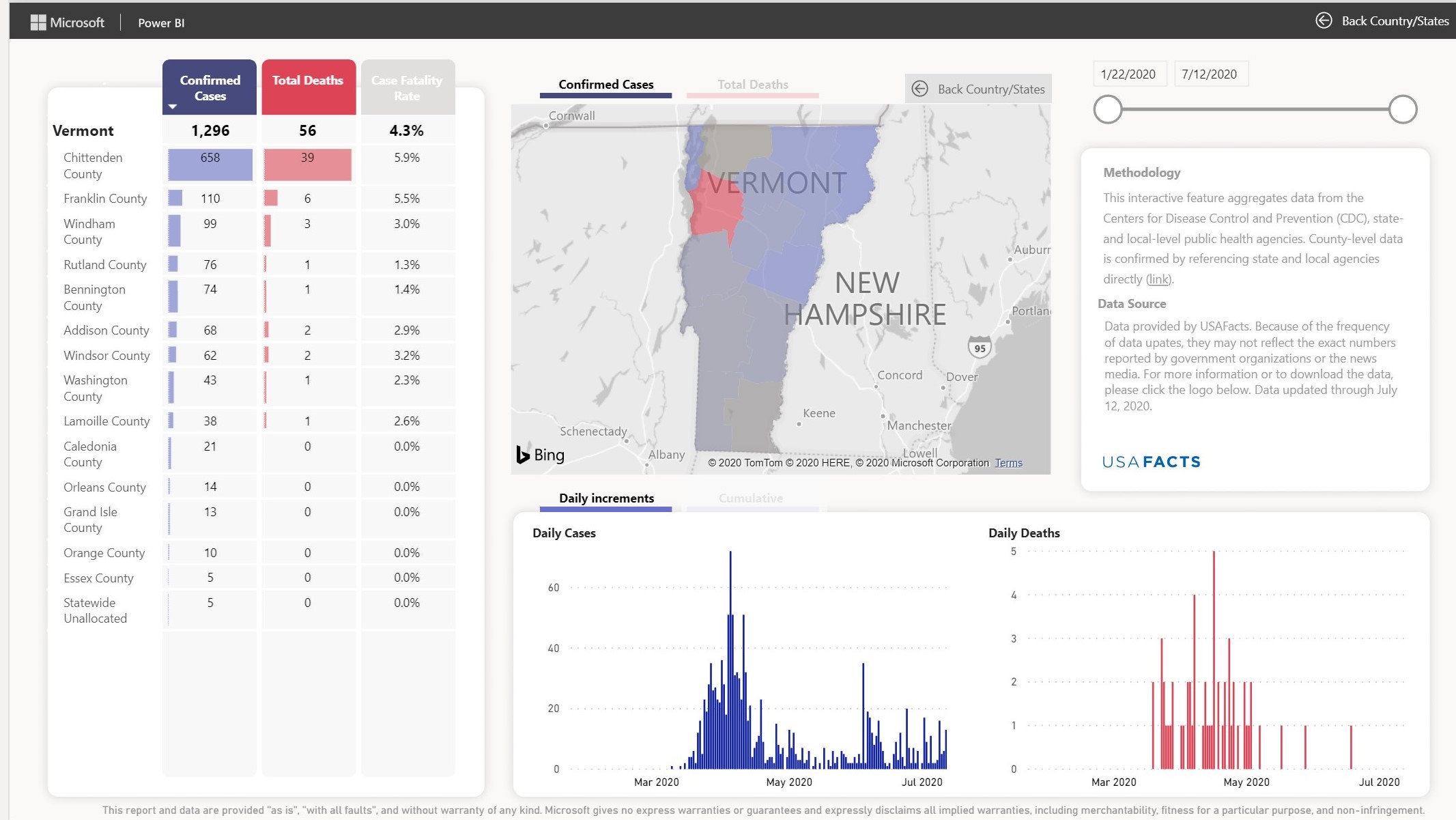Open the map Terms link
This screenshot has width=1456, height=820.
[1009, 463]
